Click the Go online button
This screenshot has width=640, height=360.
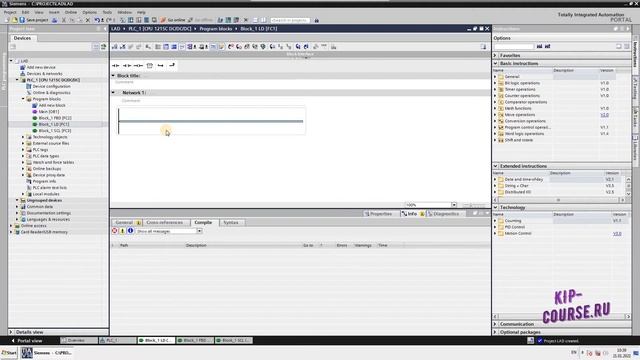click(x=173, y=20)
